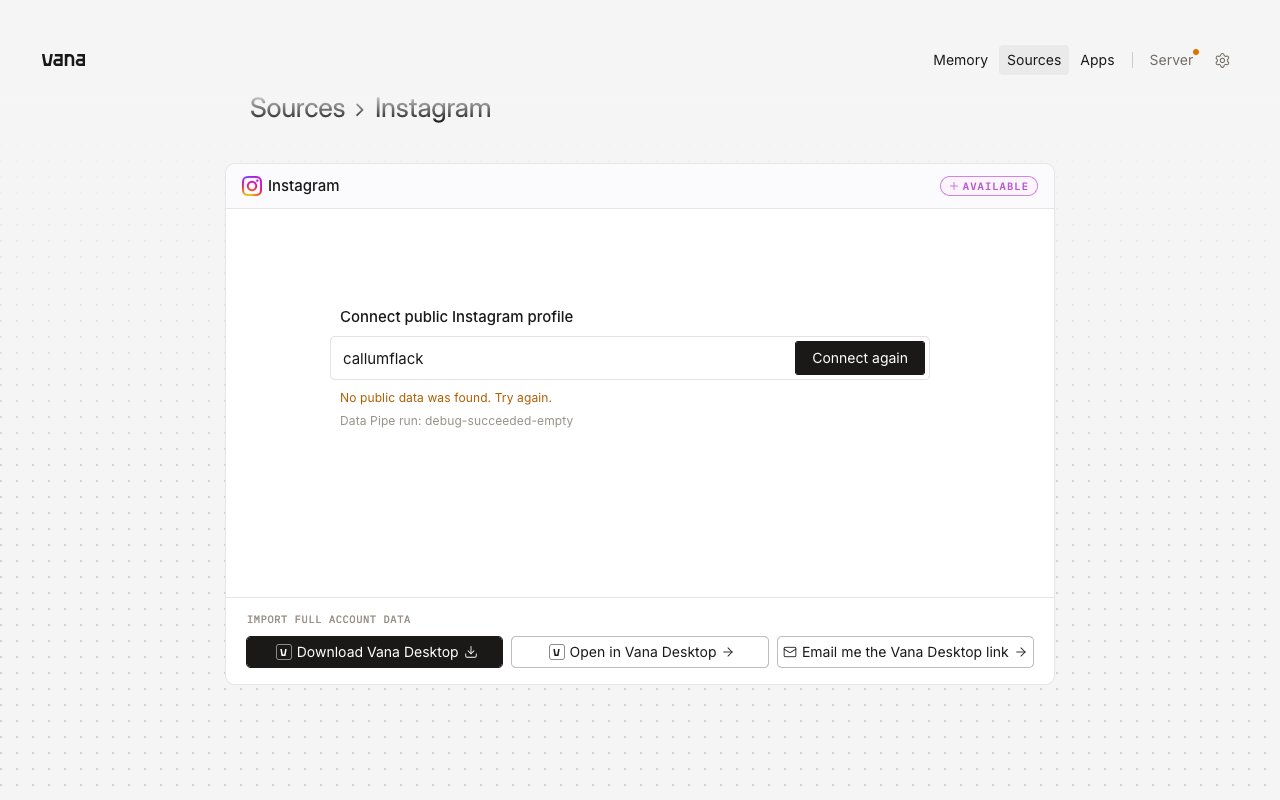Click the arrow icon after Email me the Vana Desktop link

[1021, 652]
